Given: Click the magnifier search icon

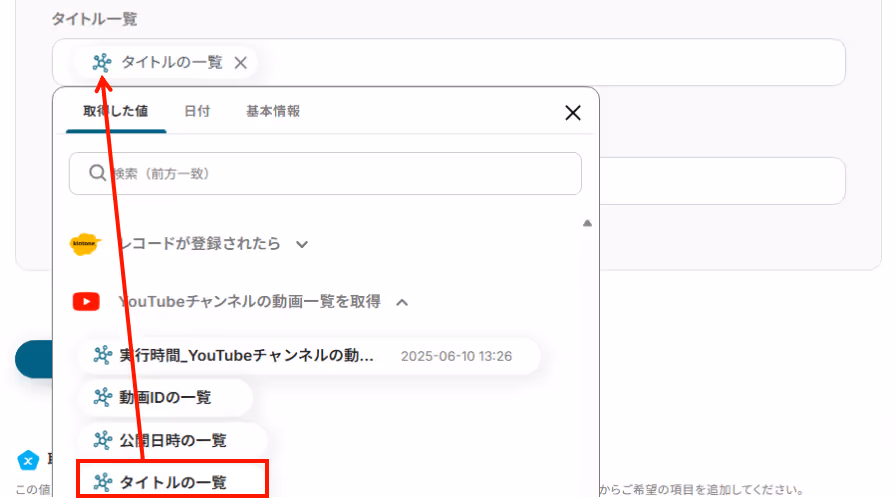Looking at the screenshot, I should pos(97,173).
